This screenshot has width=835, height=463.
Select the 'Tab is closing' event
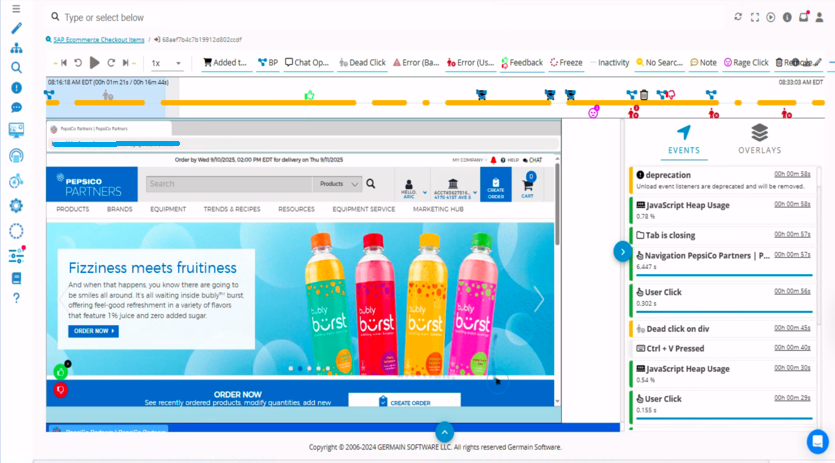click(723, 235)
